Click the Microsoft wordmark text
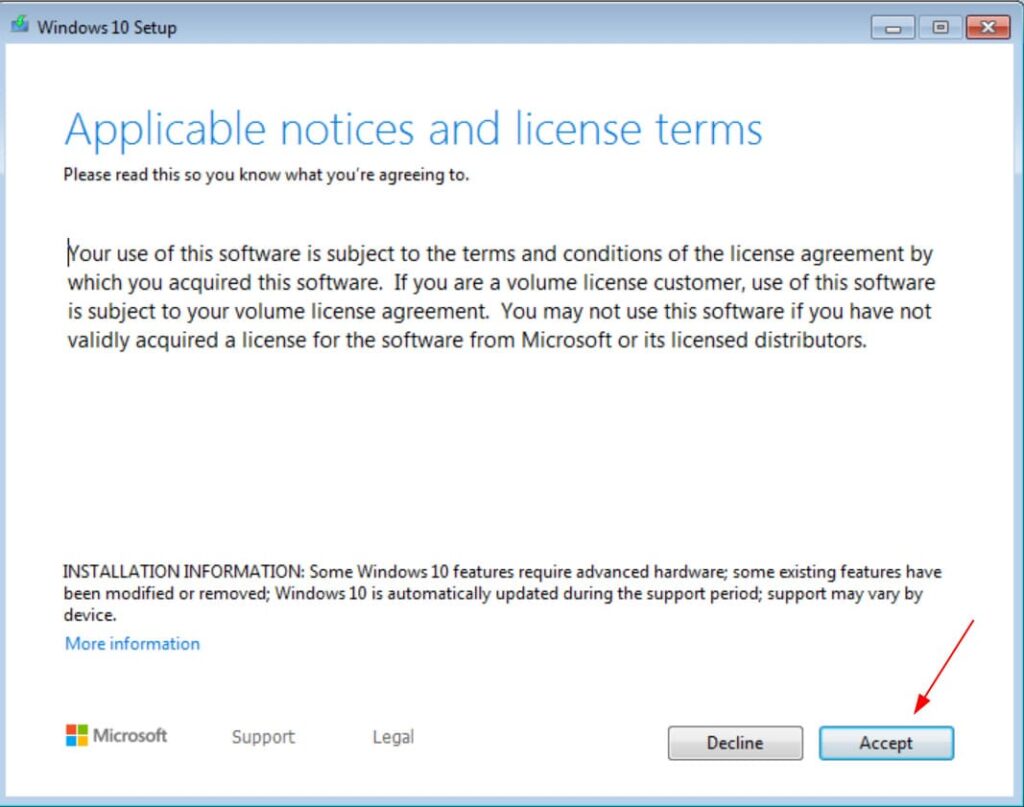This screenshot has height=807, width=1024. click(130, 736)
